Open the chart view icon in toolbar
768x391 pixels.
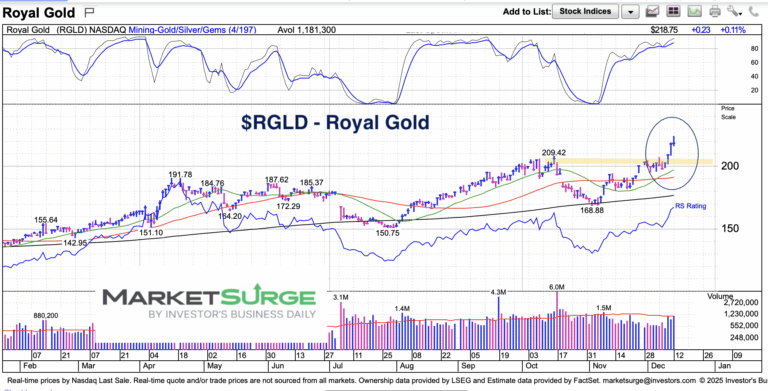click(652, 11)
